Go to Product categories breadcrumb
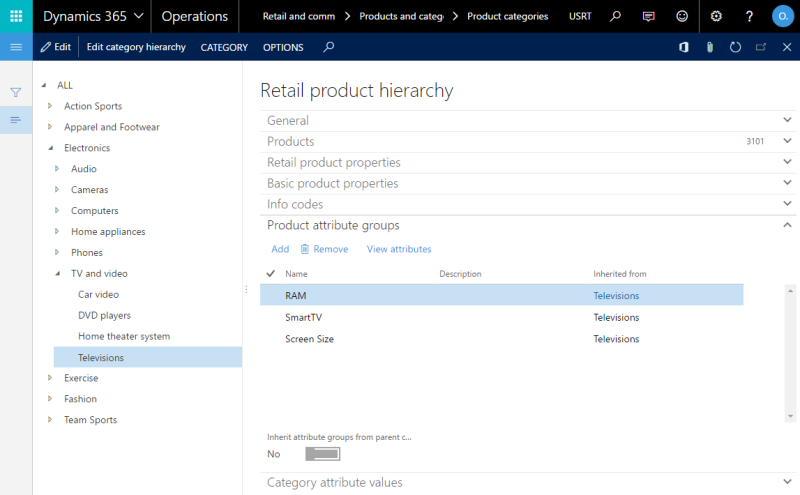 point(508,16)
